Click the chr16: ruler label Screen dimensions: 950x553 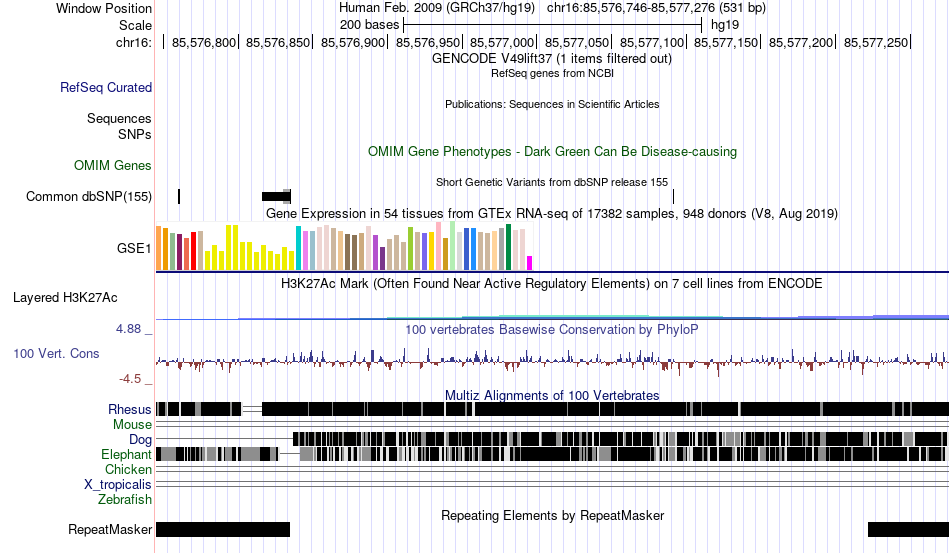(x=134, y=42)
